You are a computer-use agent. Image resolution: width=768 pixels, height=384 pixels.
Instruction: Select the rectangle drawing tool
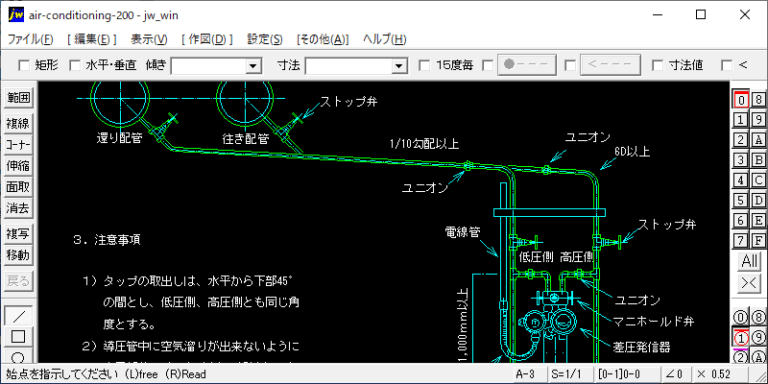tap(18, 337)
